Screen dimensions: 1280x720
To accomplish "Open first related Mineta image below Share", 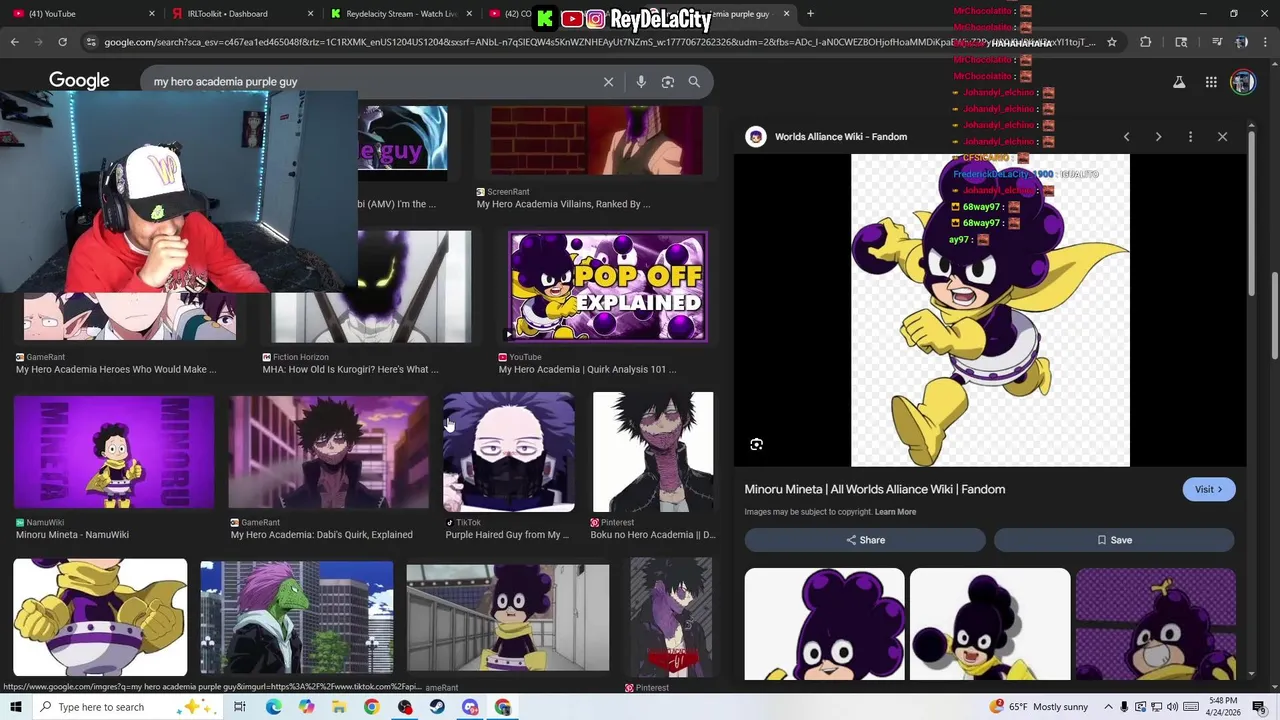I will pyautogui.click(x=825, y=624).
